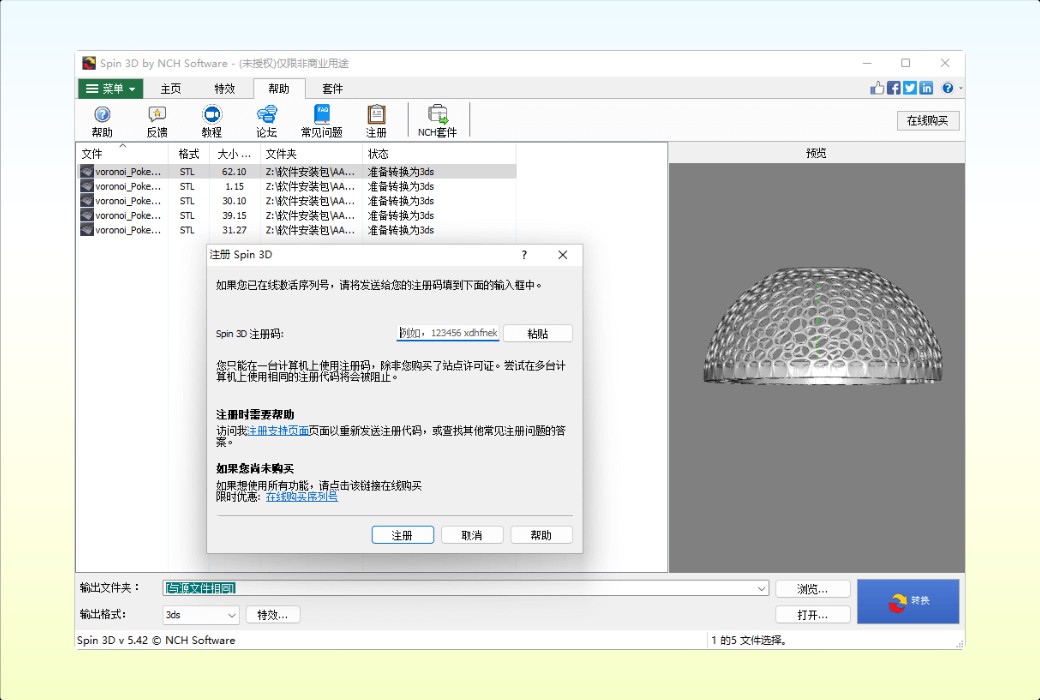Open the 在线购买序列号 link

pos(302,496)
